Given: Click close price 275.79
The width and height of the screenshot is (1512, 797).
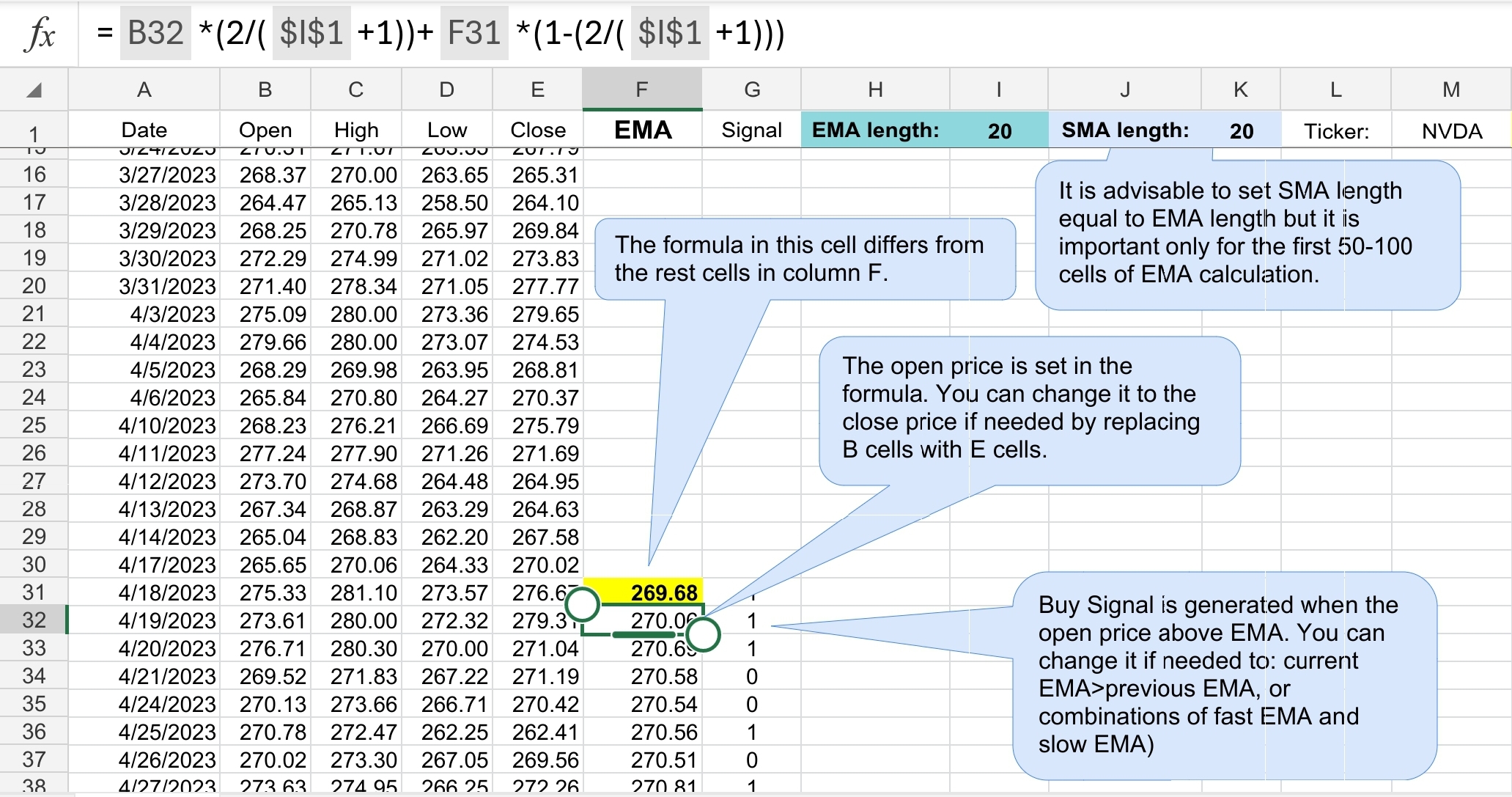Looking at the screenshot, I should (538, 425).
